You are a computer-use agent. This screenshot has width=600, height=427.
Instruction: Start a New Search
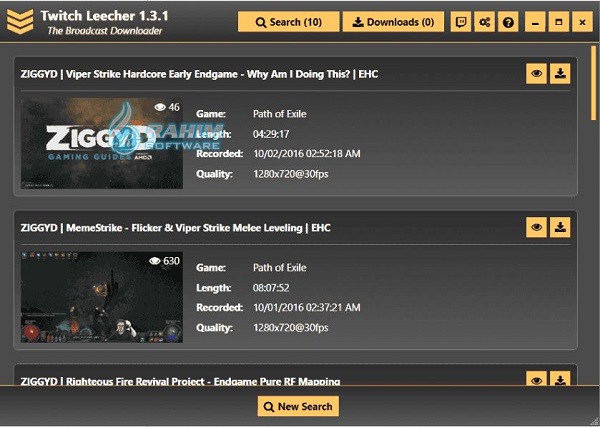(298, 406)
